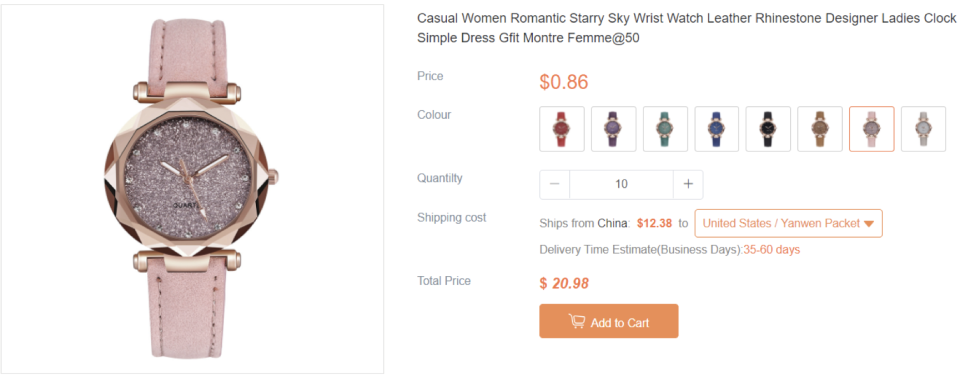Click the $12.38 shipping cost amount
Image resolution: width=960 pixels, height=376 pixels.
[x=654, y=224]
